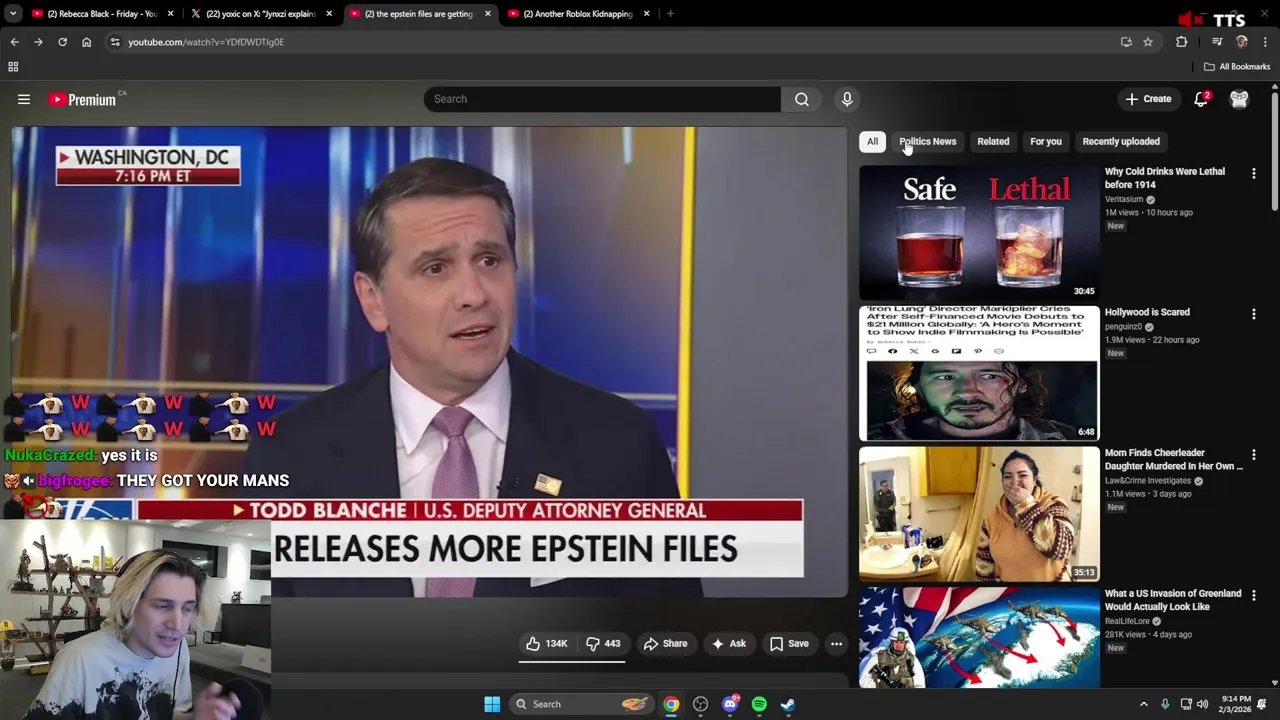The image size is (1280, 720).
Task: Open Discord from the taskbar
Action: click(x=730, y=704)
